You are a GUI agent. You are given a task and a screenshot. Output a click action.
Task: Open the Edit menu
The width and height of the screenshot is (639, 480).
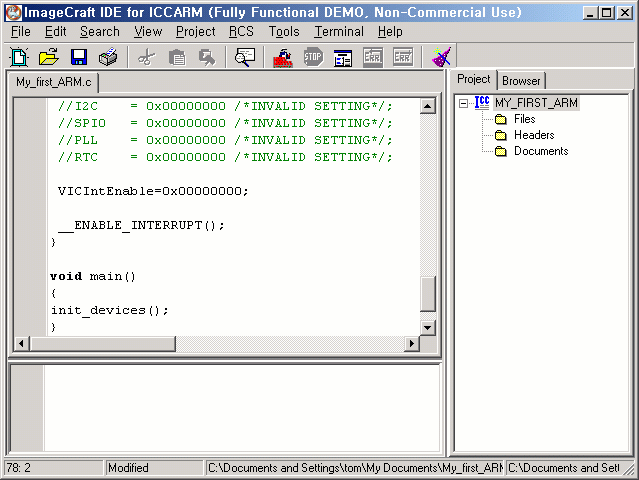coord(55,32)
